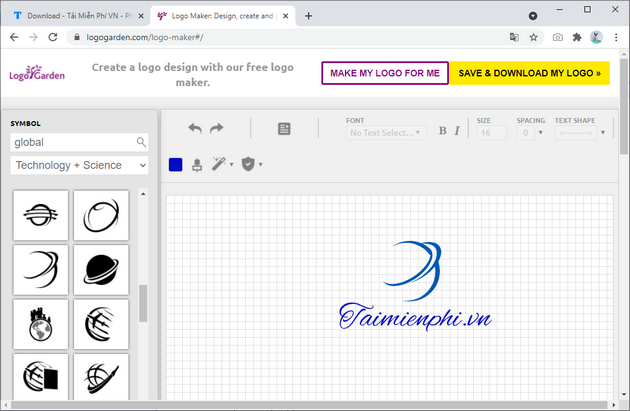This screenshot has width=630, height=411.
Task: Open the profile avatar menu
Action: [x=596, y=37]
